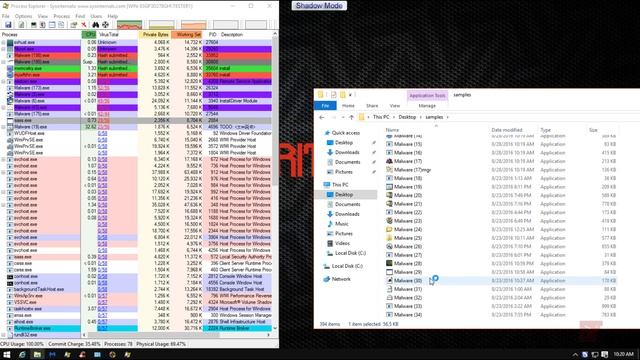
Task: Open the Help menu in Process Explorer
Action: coord(113,16)
